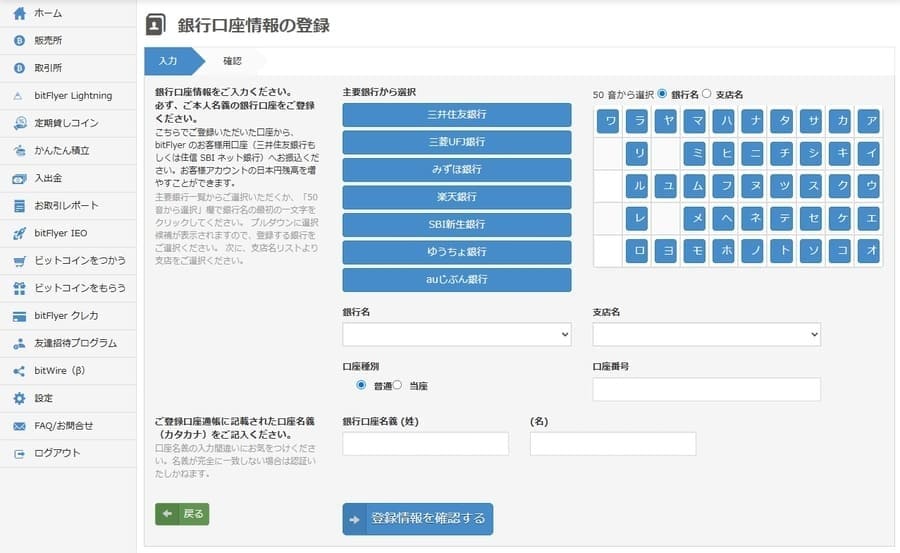Select the 当座 account type radio button
The image size is (900, 553).
[x=397, y=385]
